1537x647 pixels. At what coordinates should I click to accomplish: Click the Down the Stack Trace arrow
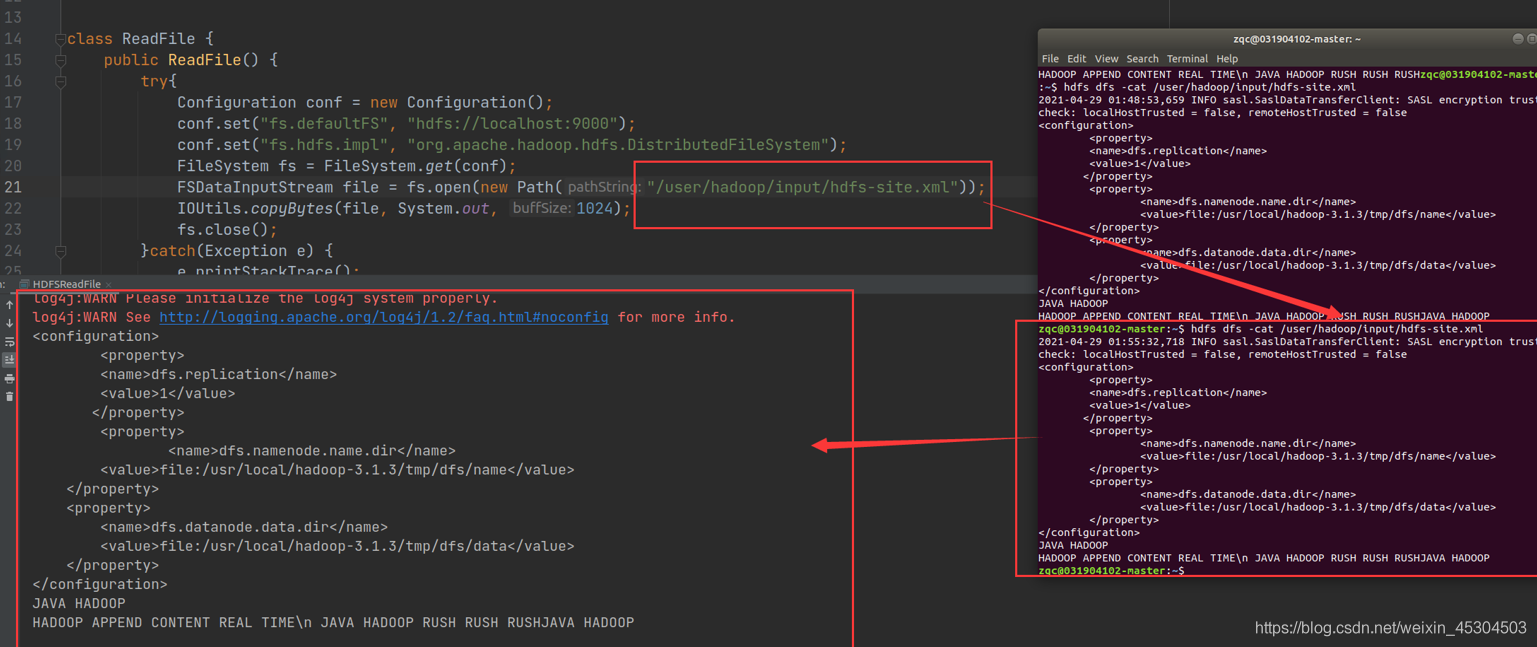click(9, 323)
